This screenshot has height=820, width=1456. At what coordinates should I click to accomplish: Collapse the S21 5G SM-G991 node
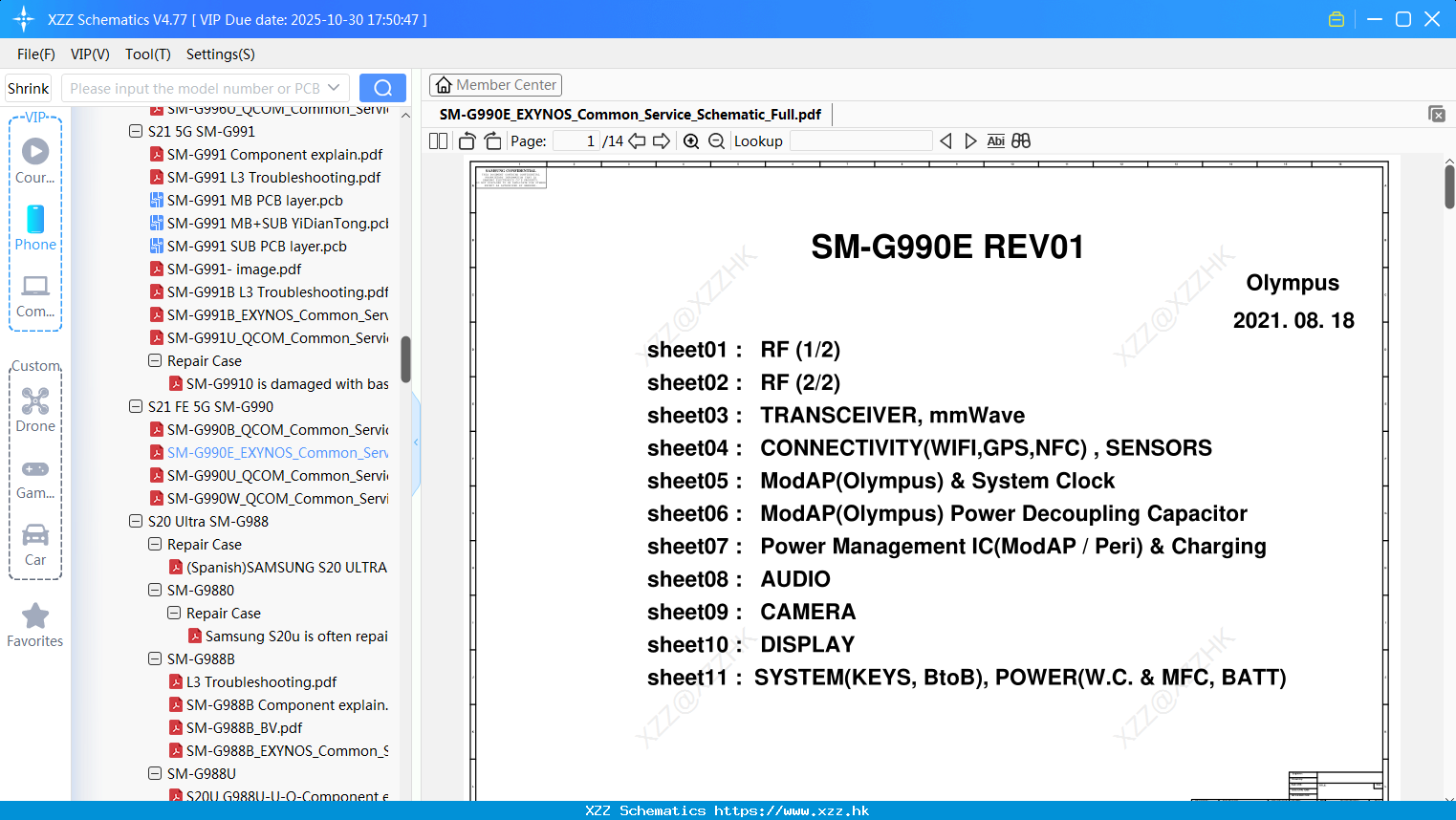136,131
